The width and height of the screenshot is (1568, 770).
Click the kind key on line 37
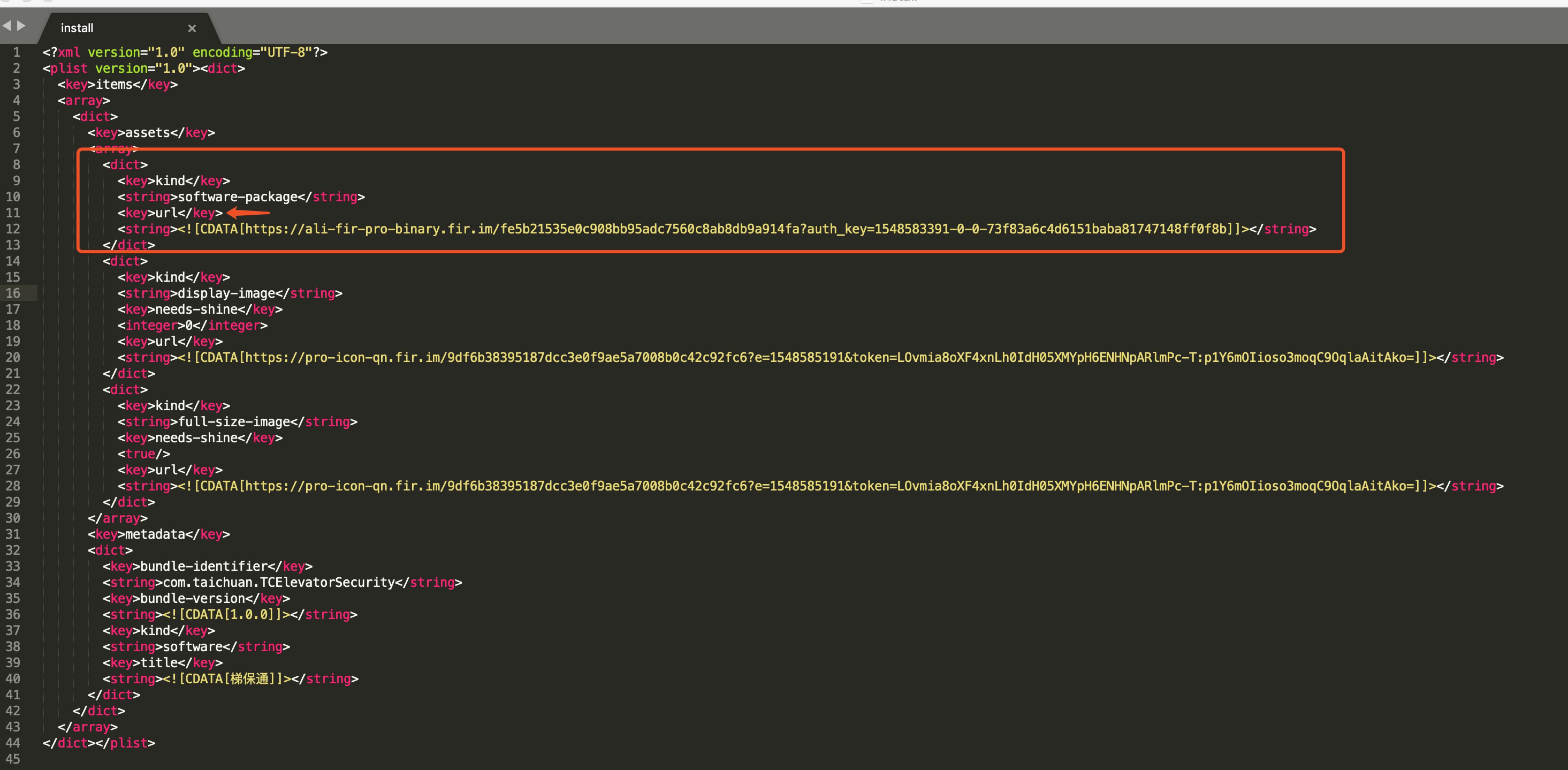coord(159,631)
